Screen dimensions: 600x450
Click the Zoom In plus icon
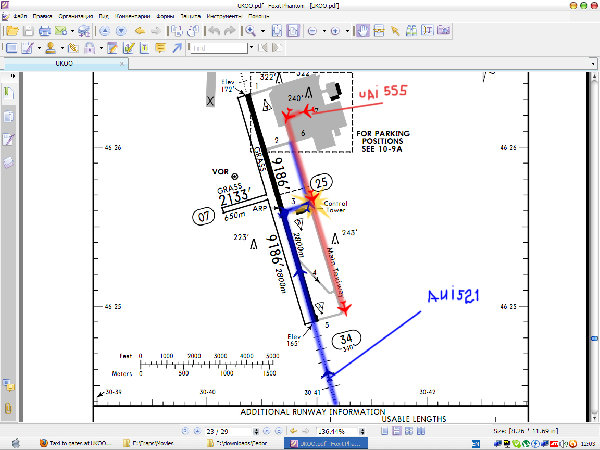(x=335, y=31)
